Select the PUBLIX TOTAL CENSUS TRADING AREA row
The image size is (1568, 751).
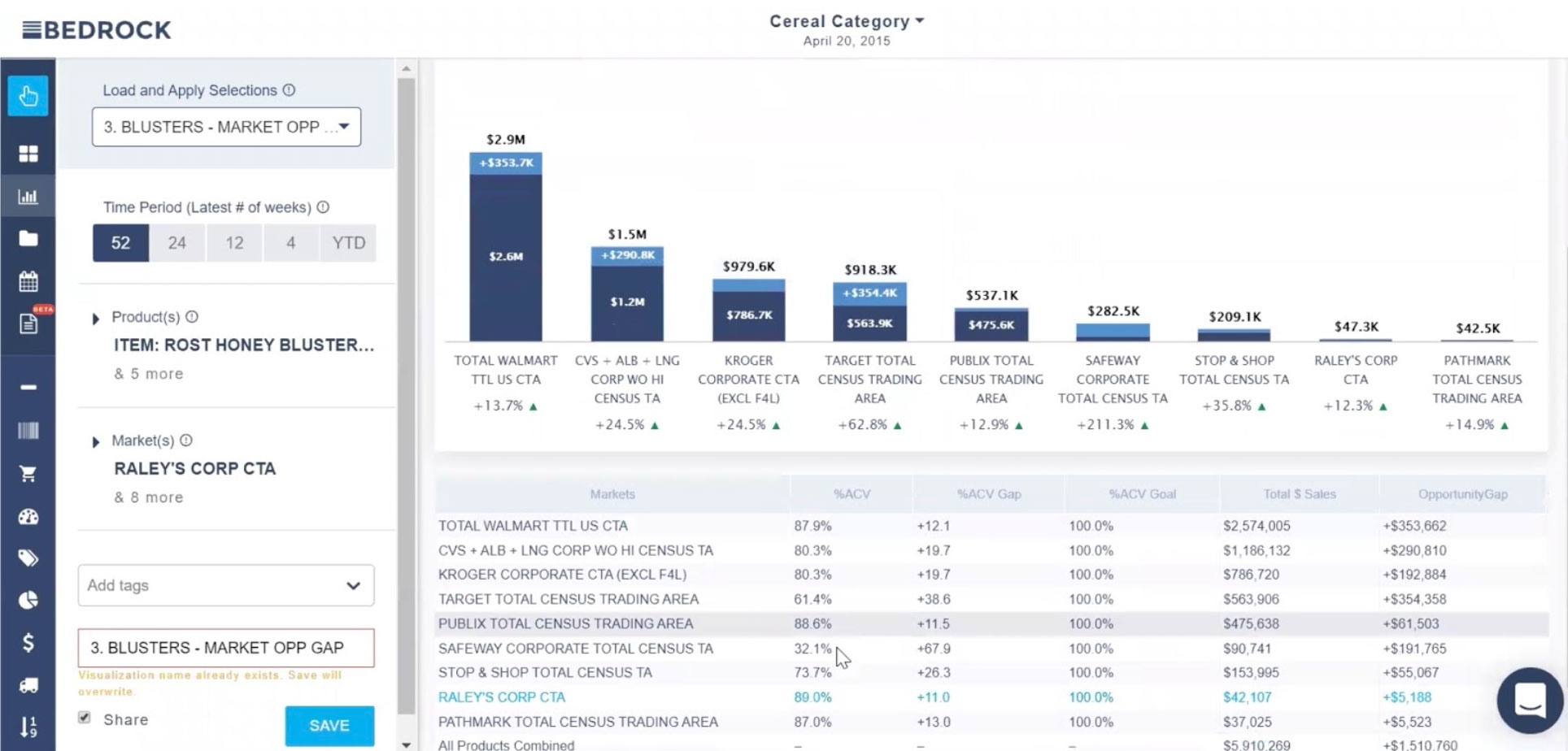coord(991,623)
